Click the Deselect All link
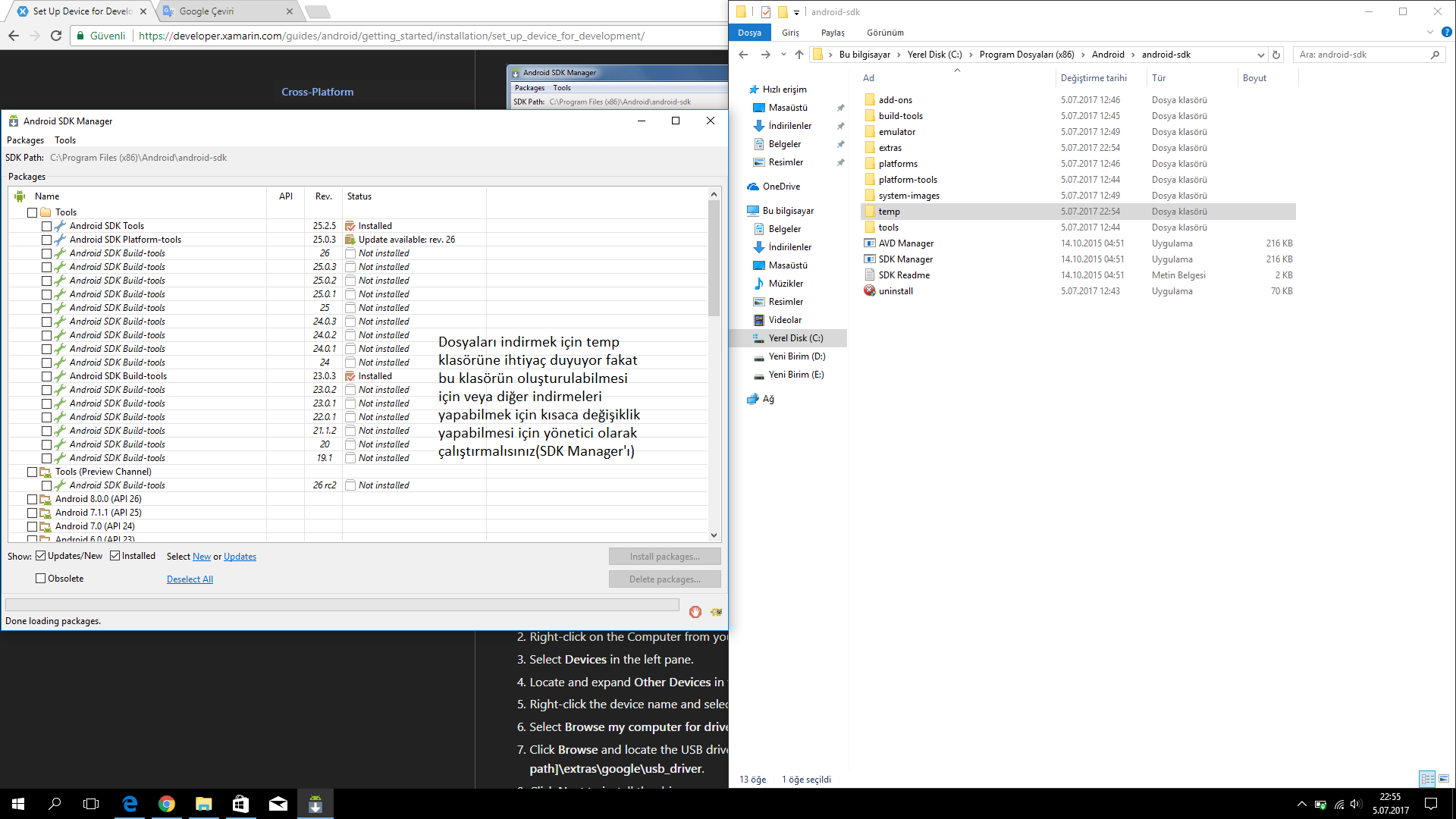This screenshot has width=1456, height=819. tap(190, 579)
